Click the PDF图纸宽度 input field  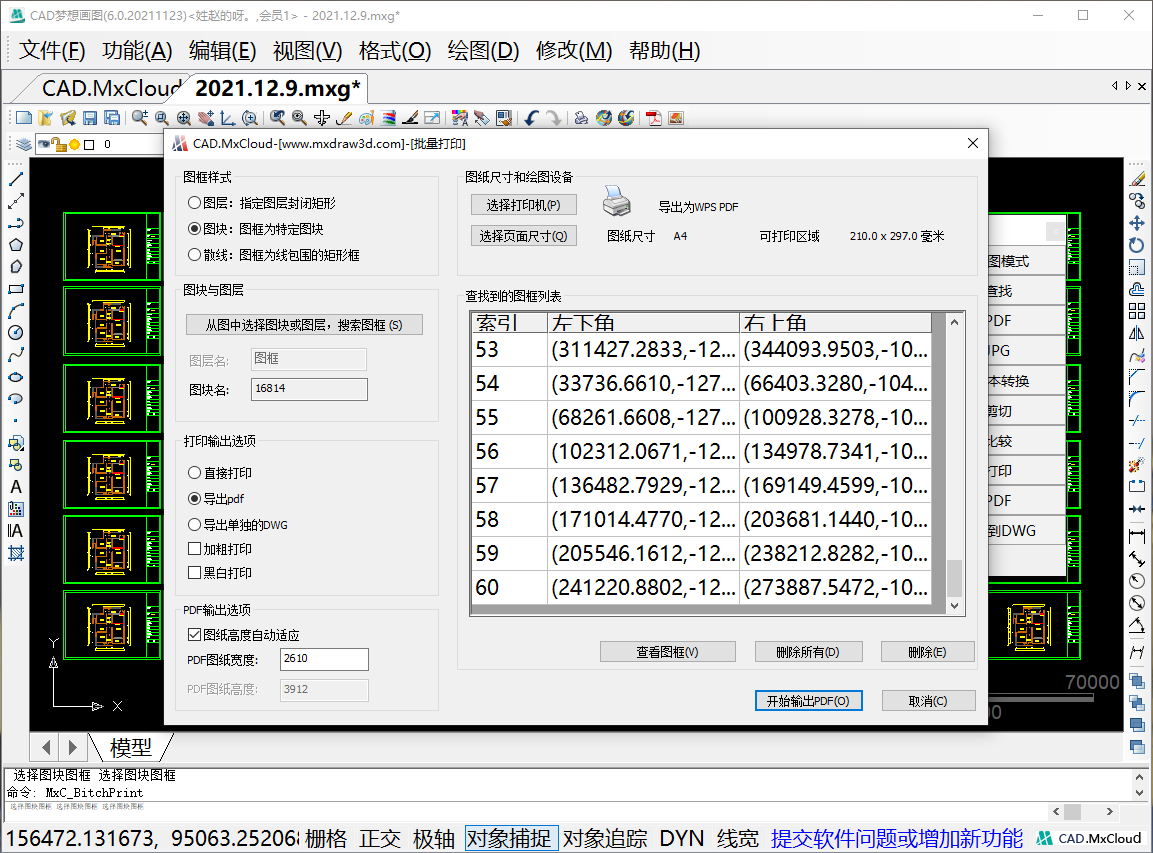[324, 659]
